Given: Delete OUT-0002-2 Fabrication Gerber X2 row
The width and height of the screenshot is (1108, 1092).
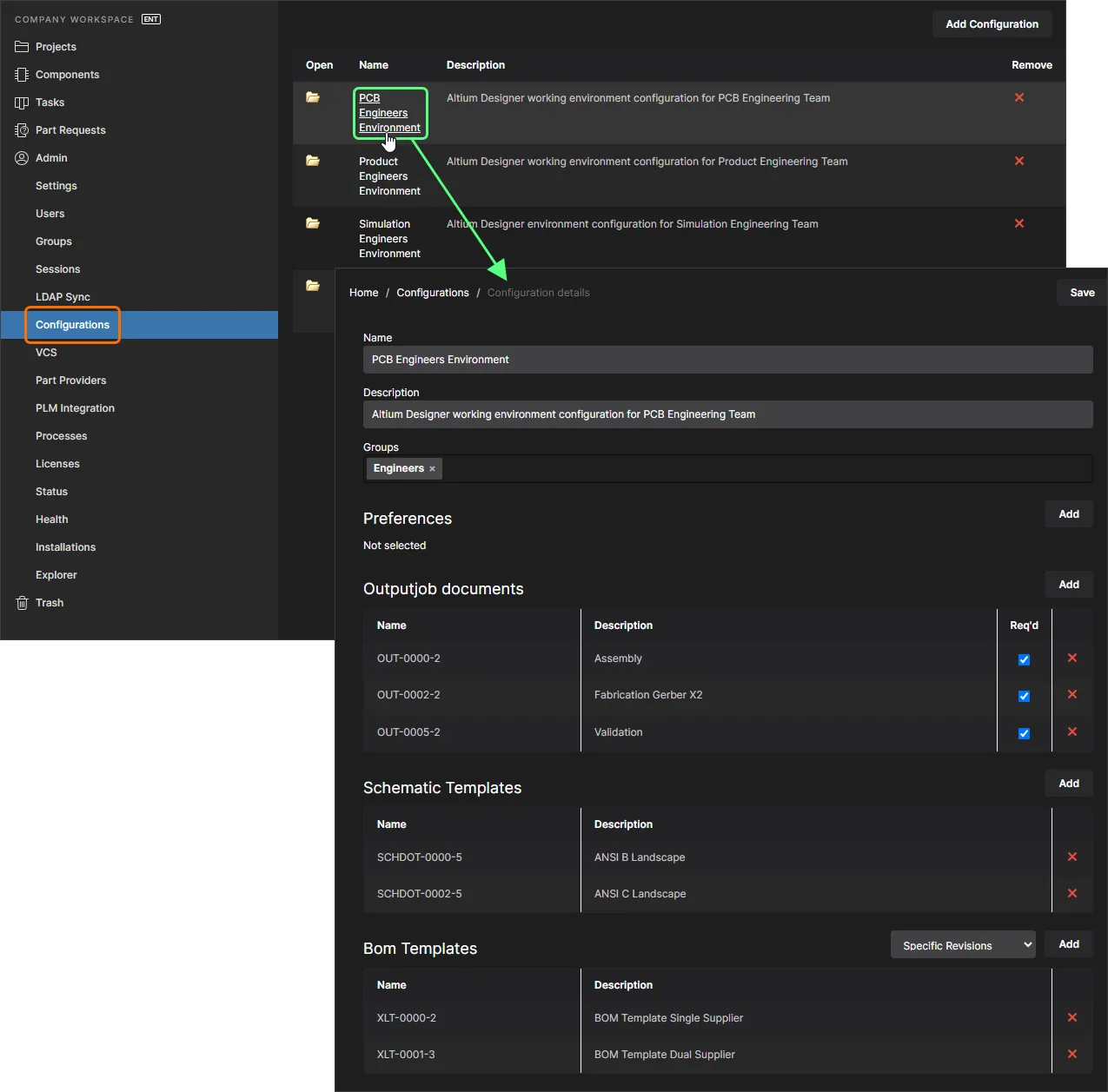Looking at the screenshot, I should coord(1072,694).
